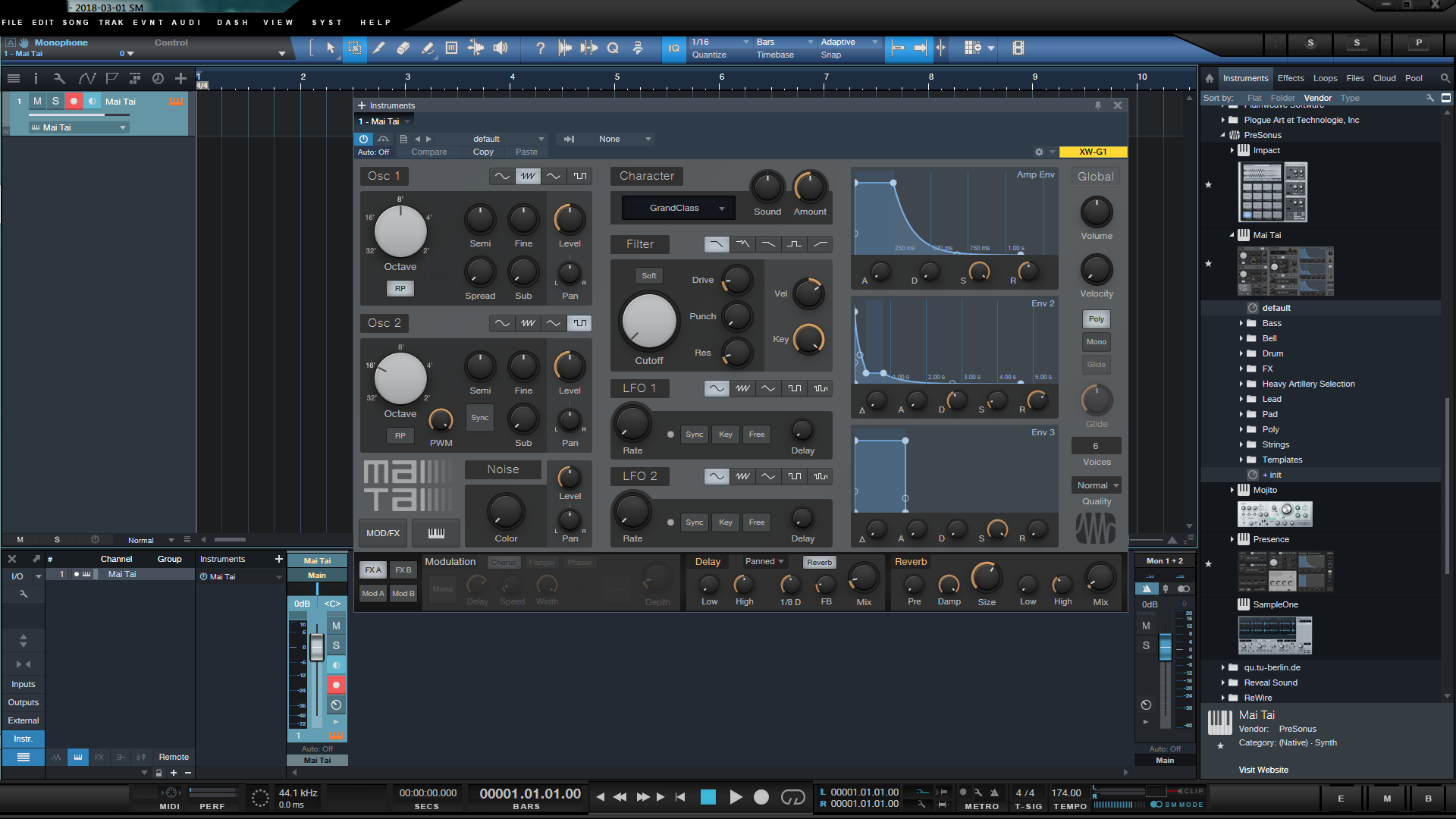Adjust the Mai Tai channel volume fader
The width and height of the screenshot is (1456, 819).
pos(317,648)
